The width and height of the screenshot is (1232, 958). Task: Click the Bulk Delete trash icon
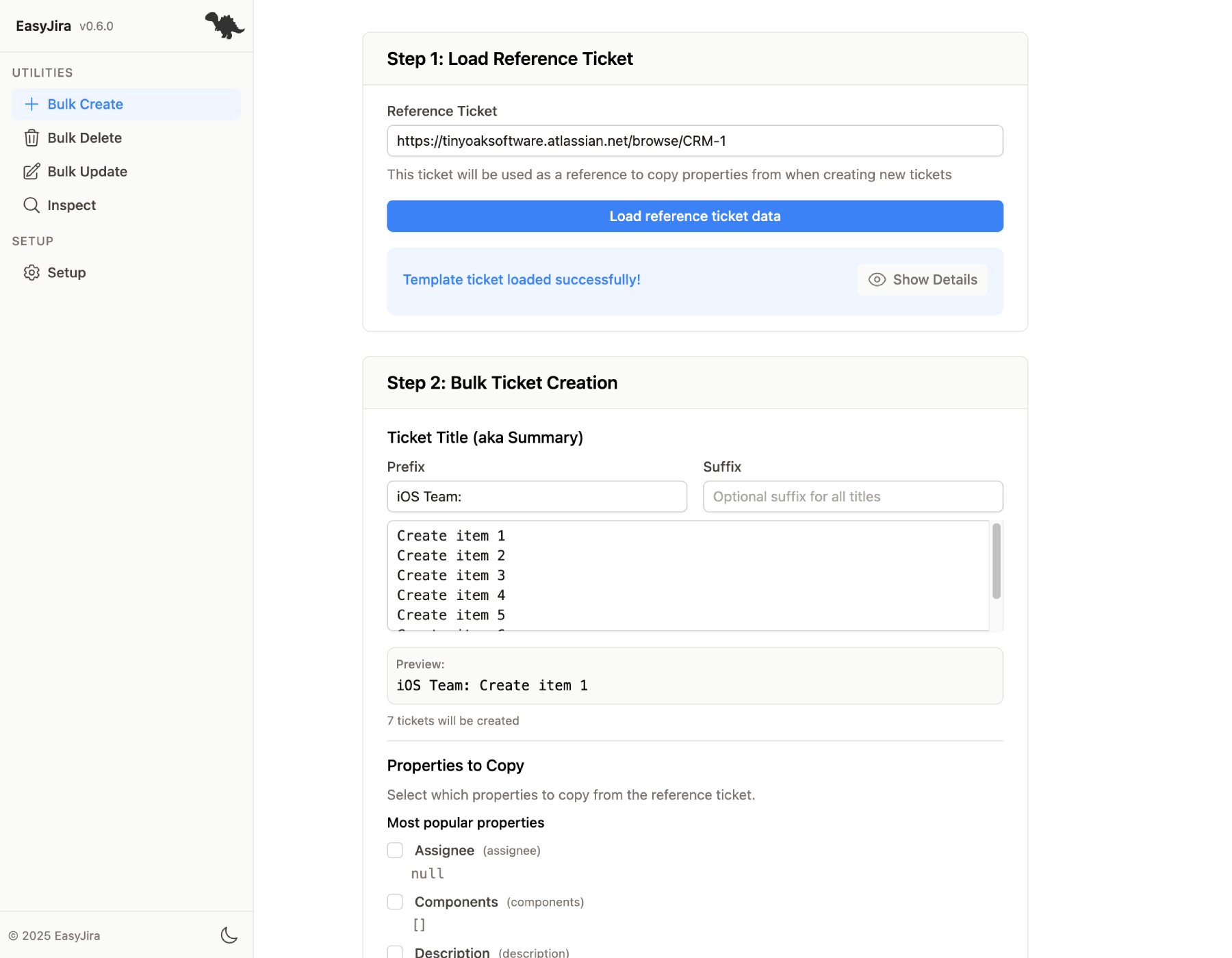tap(31, 138)
